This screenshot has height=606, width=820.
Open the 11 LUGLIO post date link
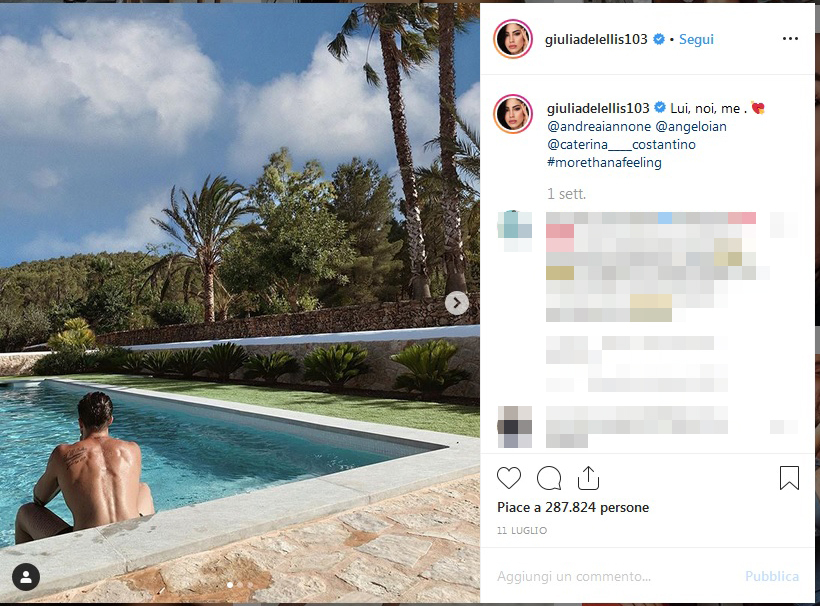pos(522,530)
